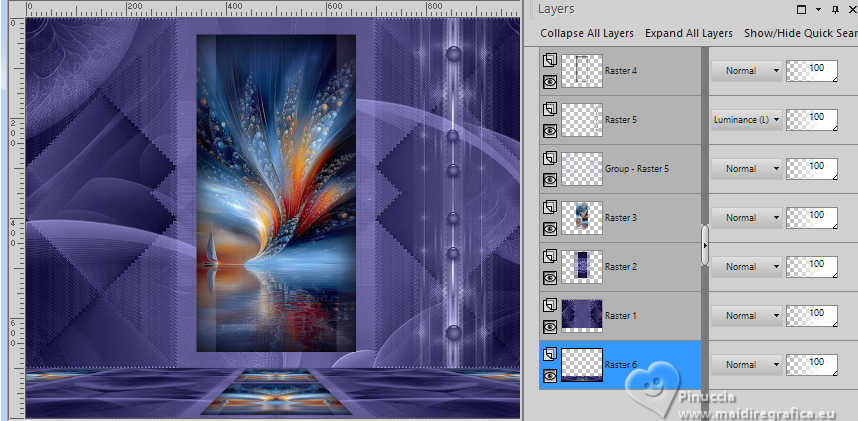Click Expand All Layers
Image resolution: width=858 pixels, height=421 pixels.
coord(688,33)
